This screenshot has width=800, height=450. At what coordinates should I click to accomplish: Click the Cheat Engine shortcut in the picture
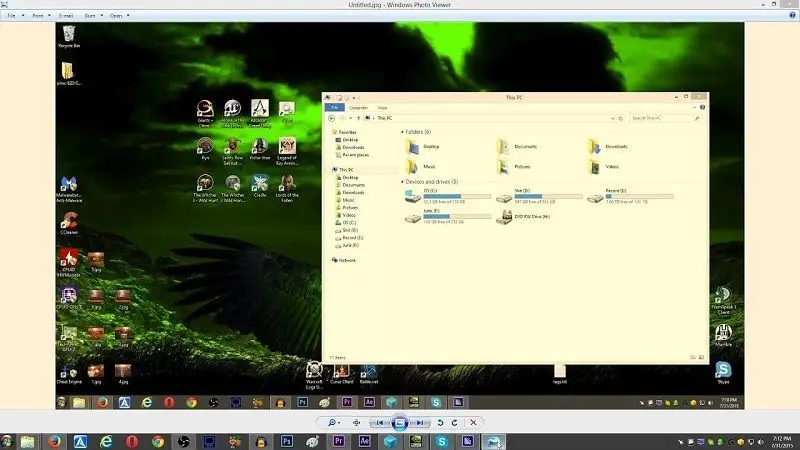69,373
